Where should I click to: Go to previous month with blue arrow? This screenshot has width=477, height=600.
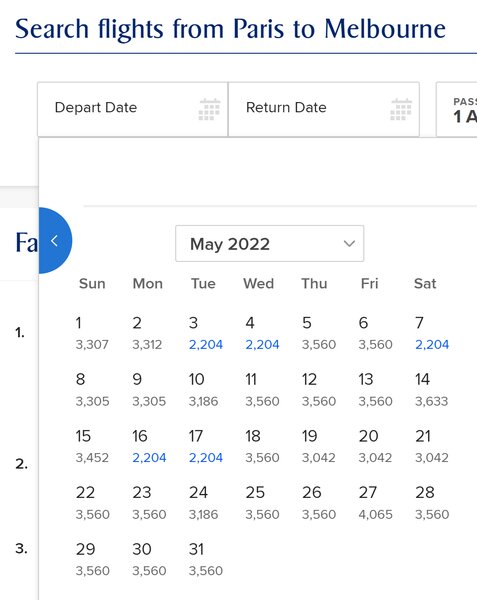(x=55, y=241)
